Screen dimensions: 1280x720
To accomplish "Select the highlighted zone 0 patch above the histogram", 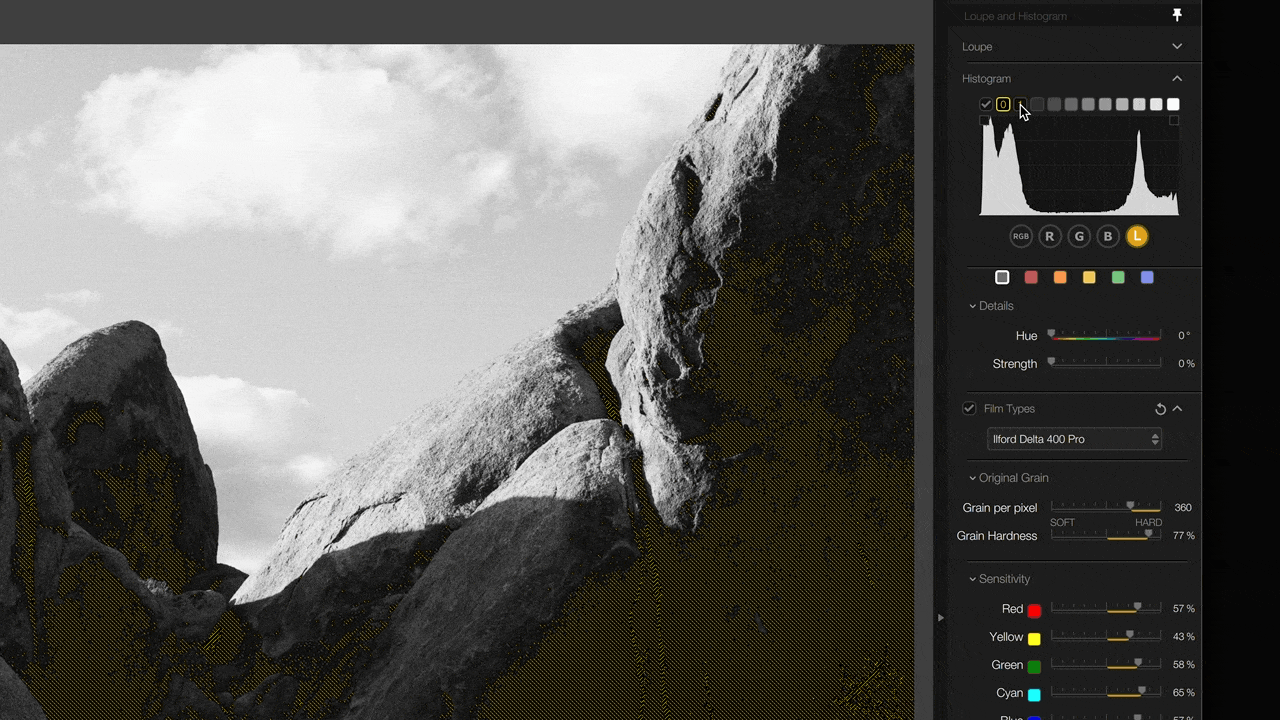I will pyautogui.click(x=1003, y=104).
